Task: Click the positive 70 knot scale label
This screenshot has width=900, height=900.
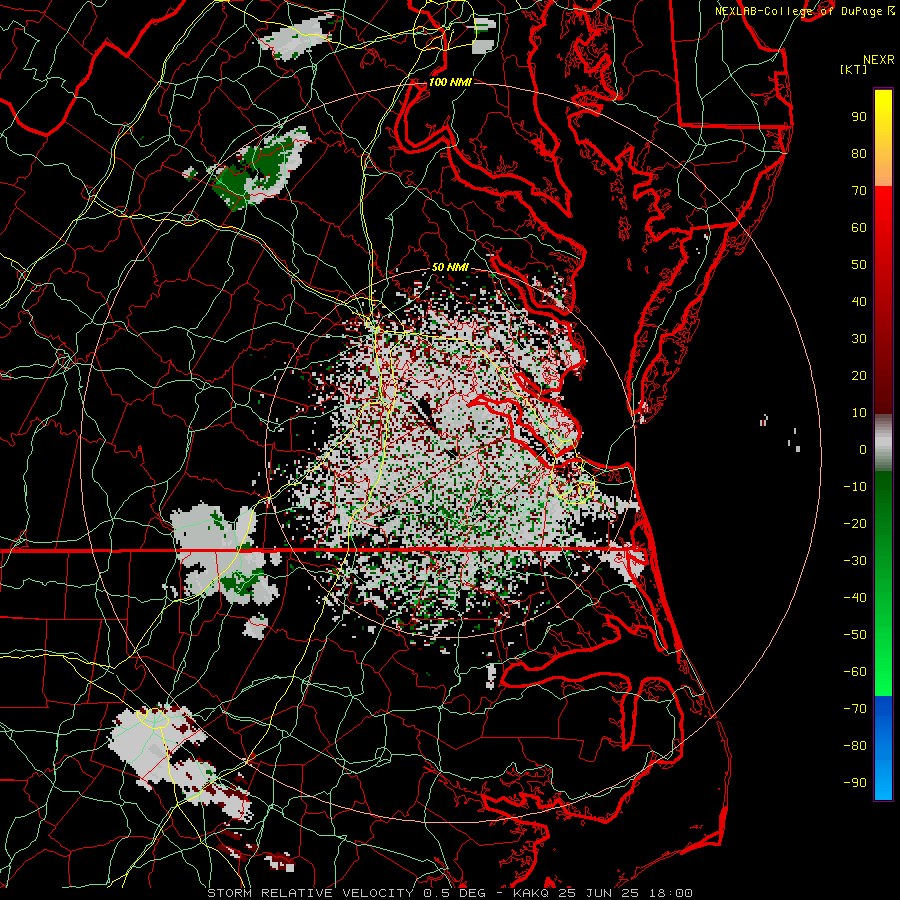Action: pos(859,191)
